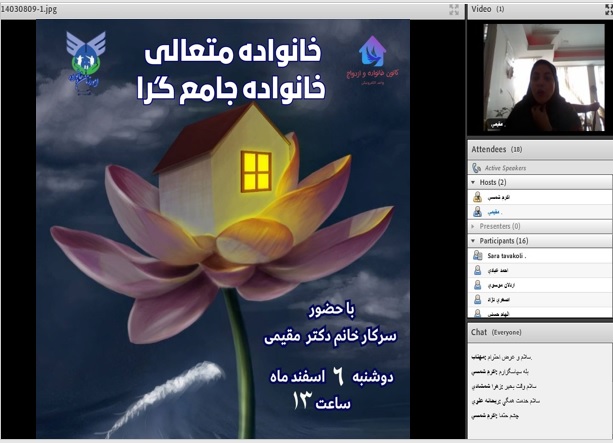This screenshot has height=443, width=613.
Task: Click the مقیمی name tag on video
Action: (x=497, y=125)
